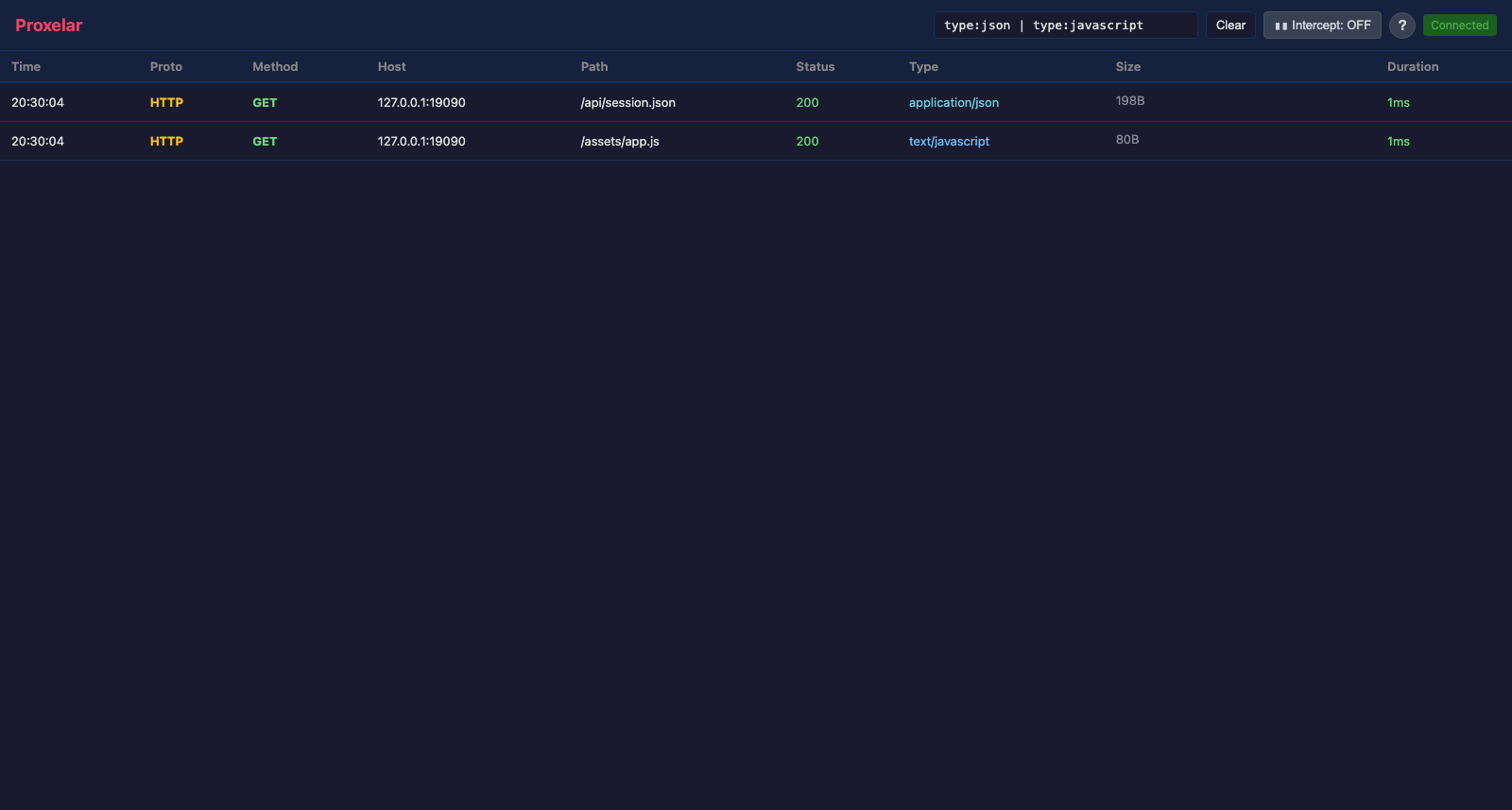Sort by the Status column header
Viewport: 1512px width, 810px height.
click(816, 67)
